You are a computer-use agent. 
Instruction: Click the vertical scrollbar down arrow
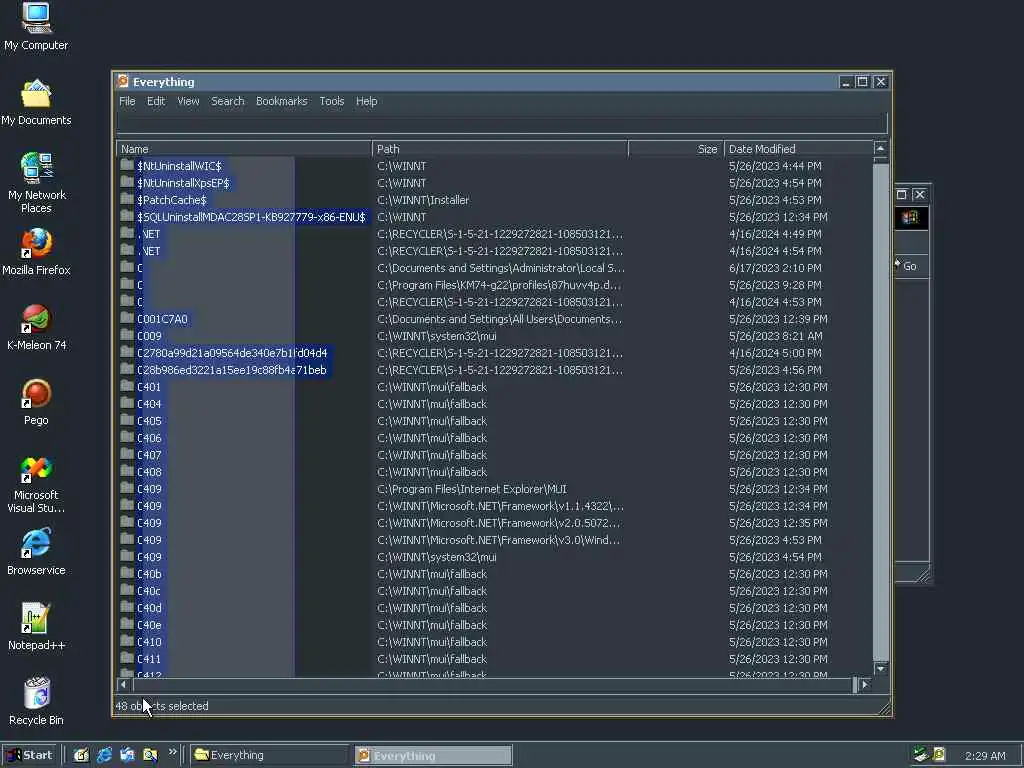tap(880, 669)
